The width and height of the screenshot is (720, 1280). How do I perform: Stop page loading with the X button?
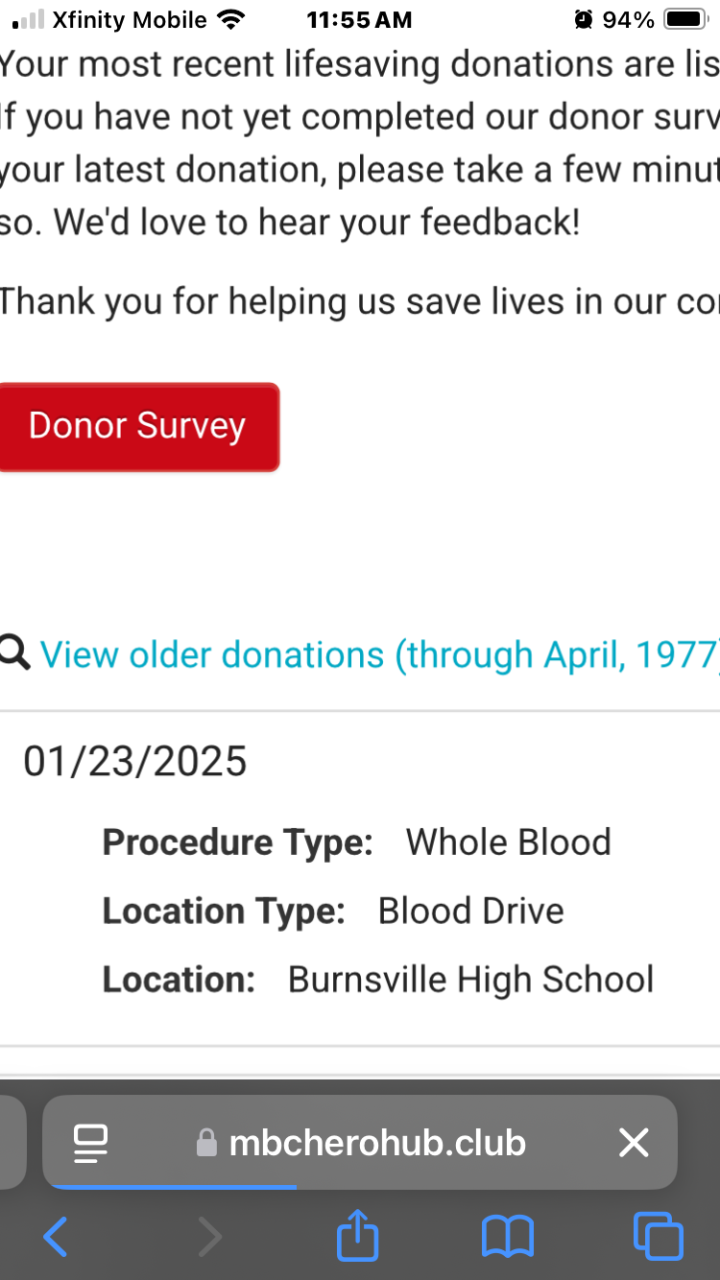(633, 1142)
